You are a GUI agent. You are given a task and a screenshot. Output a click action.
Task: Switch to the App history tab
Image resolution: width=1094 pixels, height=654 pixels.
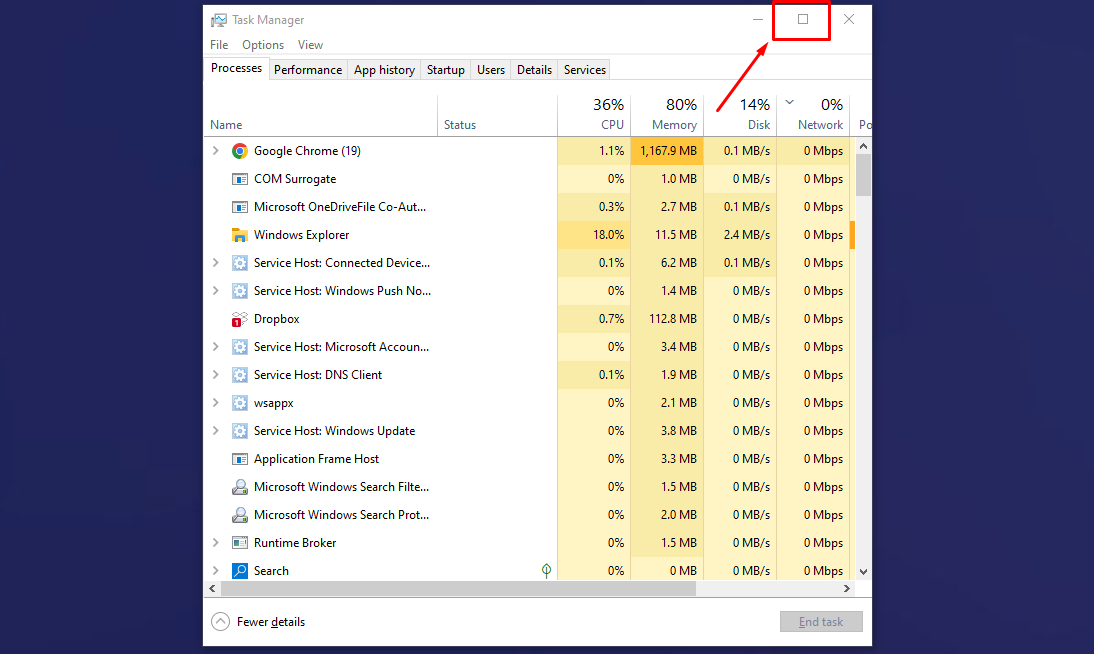click(384, 70)
